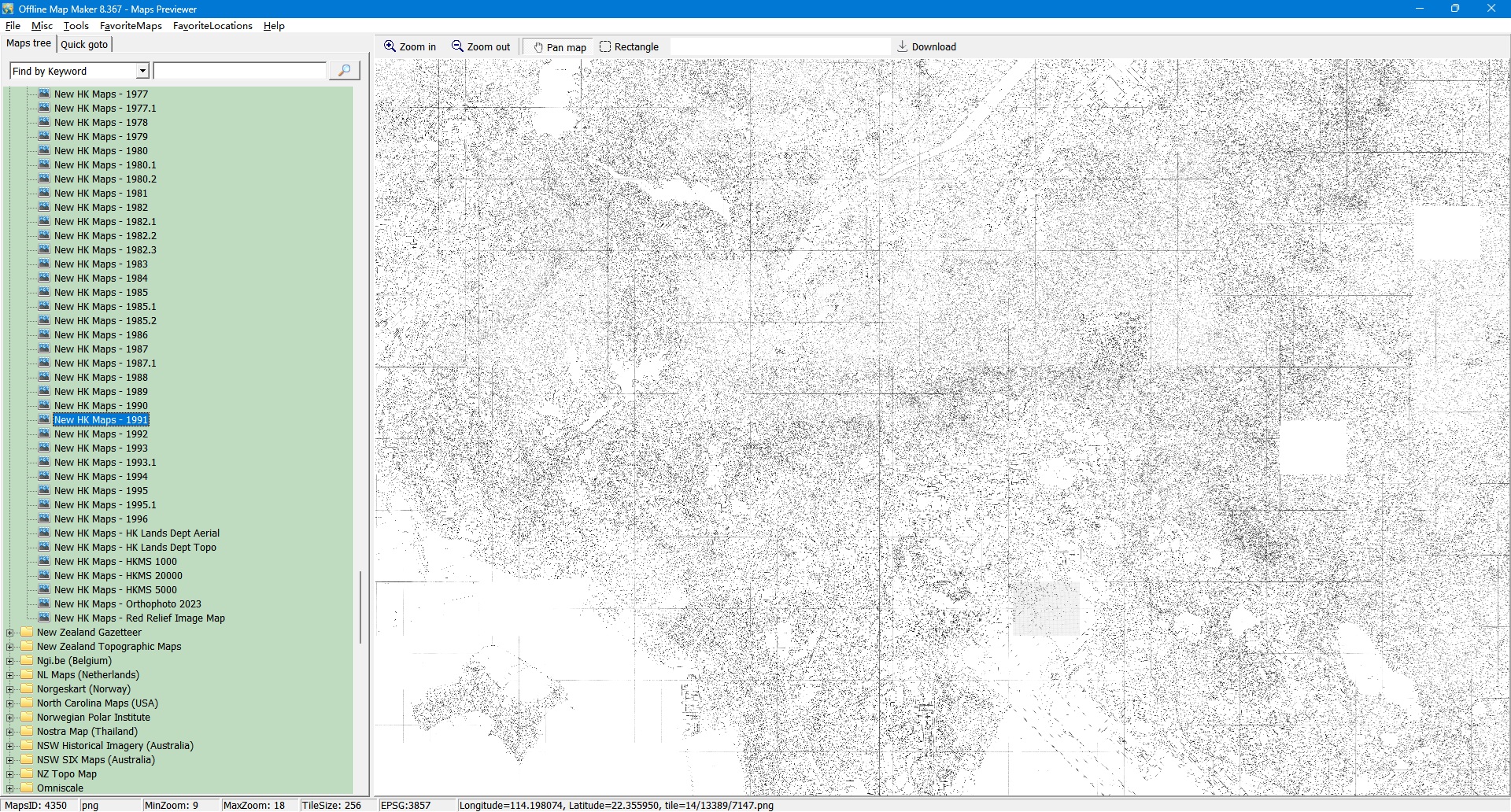The width and height of the screenshot is (1511, 812).
Task: Expand the NZ Topo Map folder
Action: [x=10, y=774]
